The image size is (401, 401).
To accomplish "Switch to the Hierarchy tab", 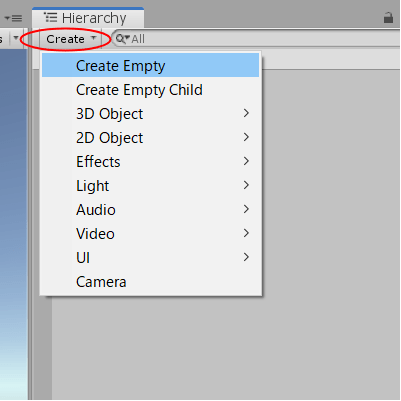I will [x=88, y=18].
